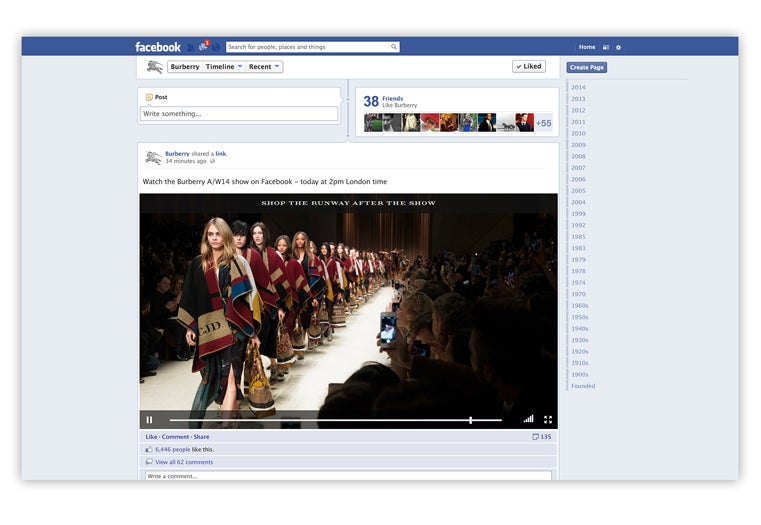Toggle the Liked button for Burberry

pyautogui.click(x=529, y=67)
